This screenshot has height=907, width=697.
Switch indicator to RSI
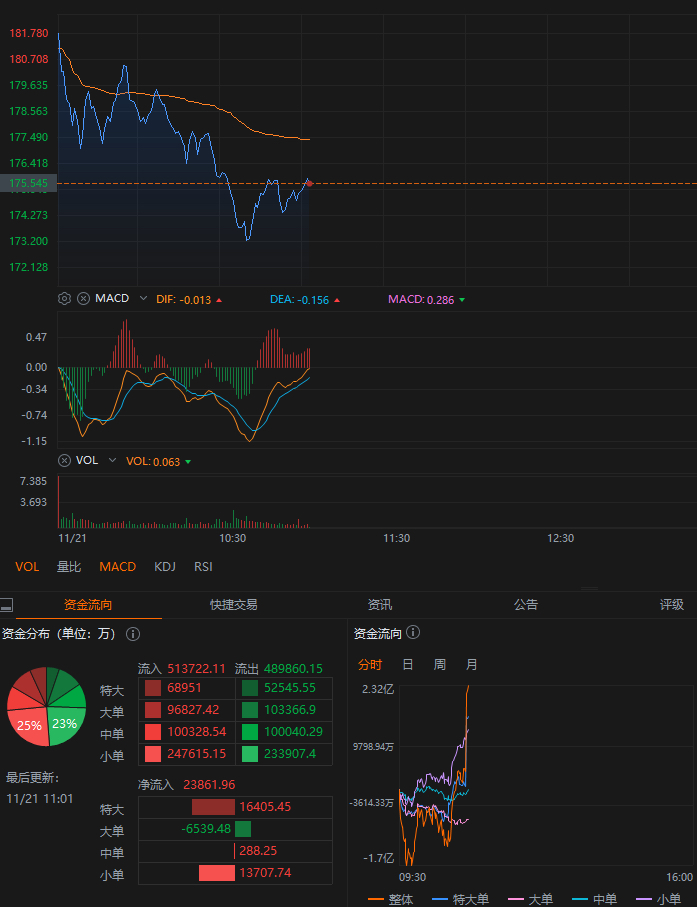[x=203, y=567]
